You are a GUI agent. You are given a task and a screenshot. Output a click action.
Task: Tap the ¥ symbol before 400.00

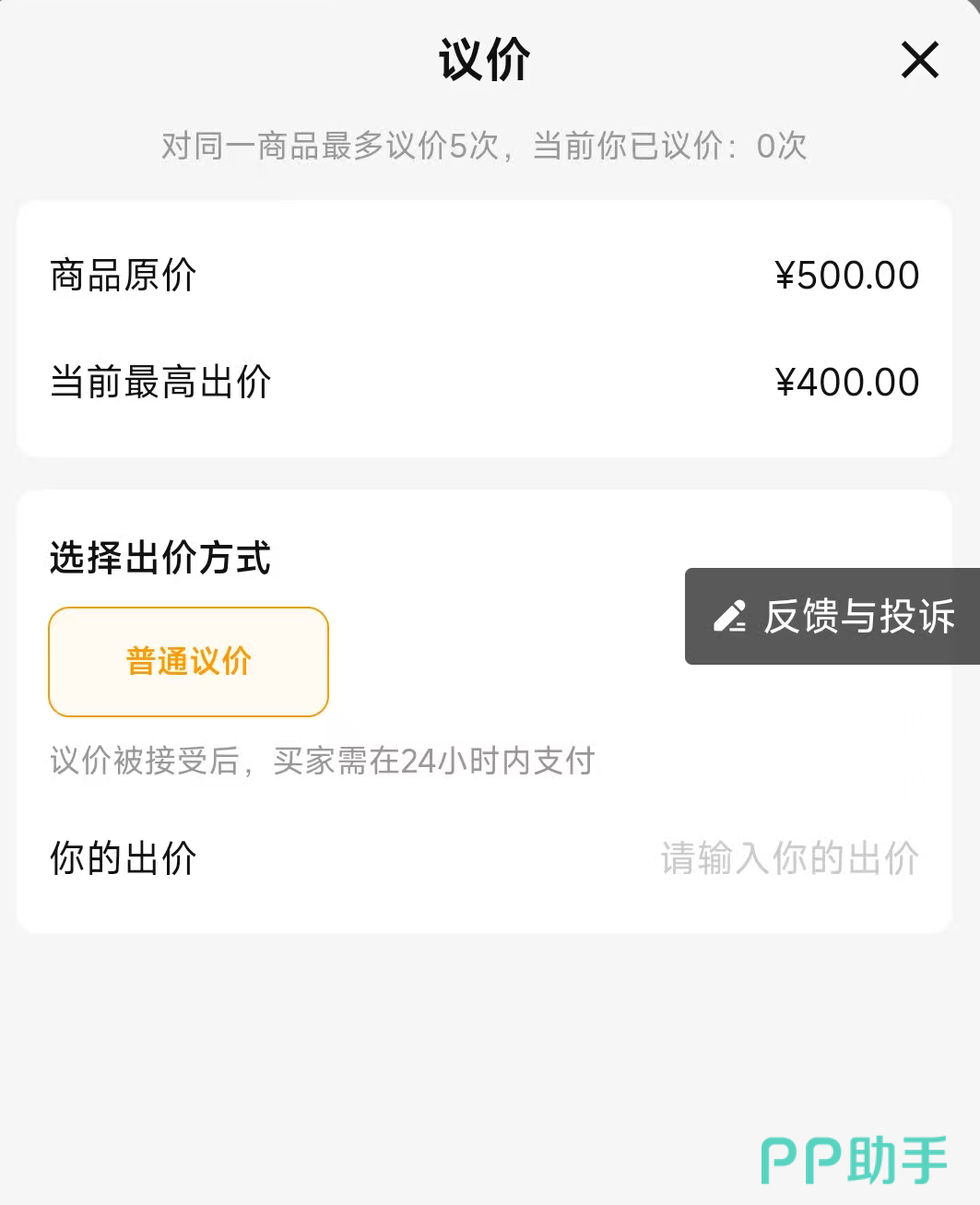pos(785,383)
